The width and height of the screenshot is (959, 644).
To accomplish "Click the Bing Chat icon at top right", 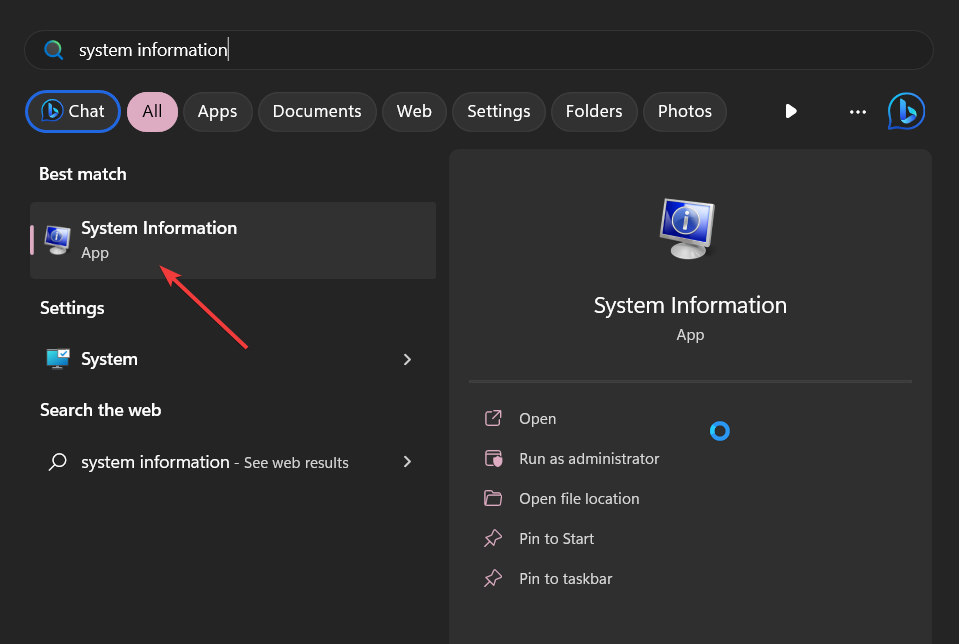I will point(906,111).
